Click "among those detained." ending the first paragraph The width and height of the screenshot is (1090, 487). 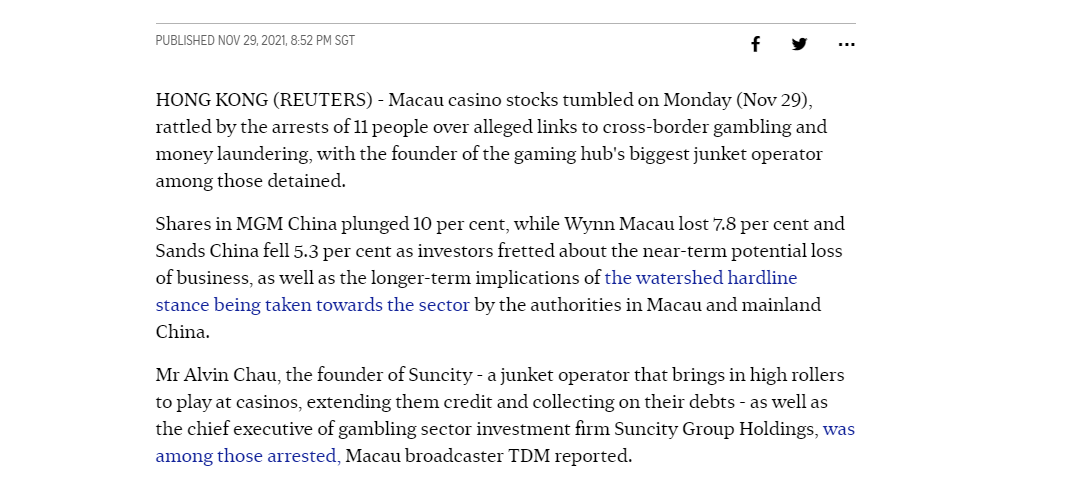[x=250, y=181]
